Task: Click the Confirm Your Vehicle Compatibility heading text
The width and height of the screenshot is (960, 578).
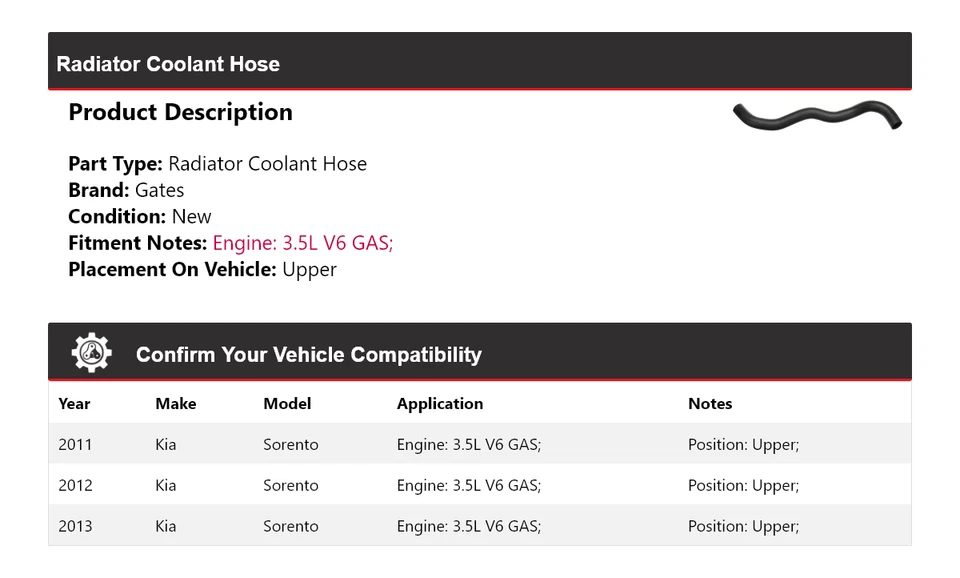Action: pos(308,355)
